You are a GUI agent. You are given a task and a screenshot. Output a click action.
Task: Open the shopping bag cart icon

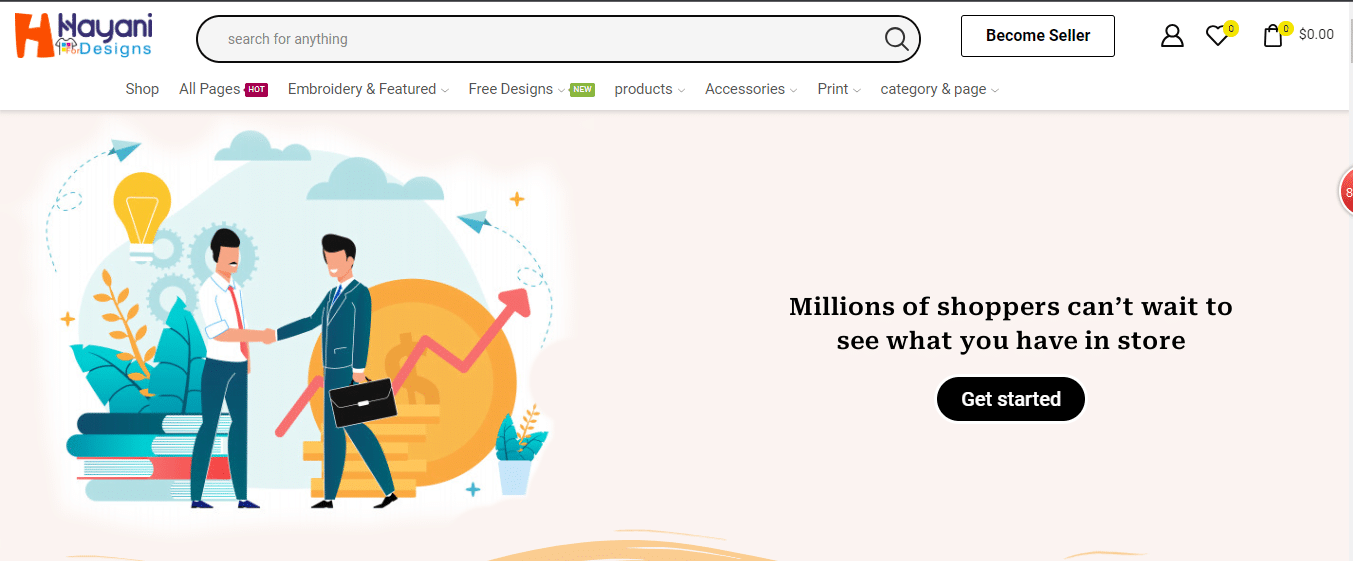click(1273, 36)
